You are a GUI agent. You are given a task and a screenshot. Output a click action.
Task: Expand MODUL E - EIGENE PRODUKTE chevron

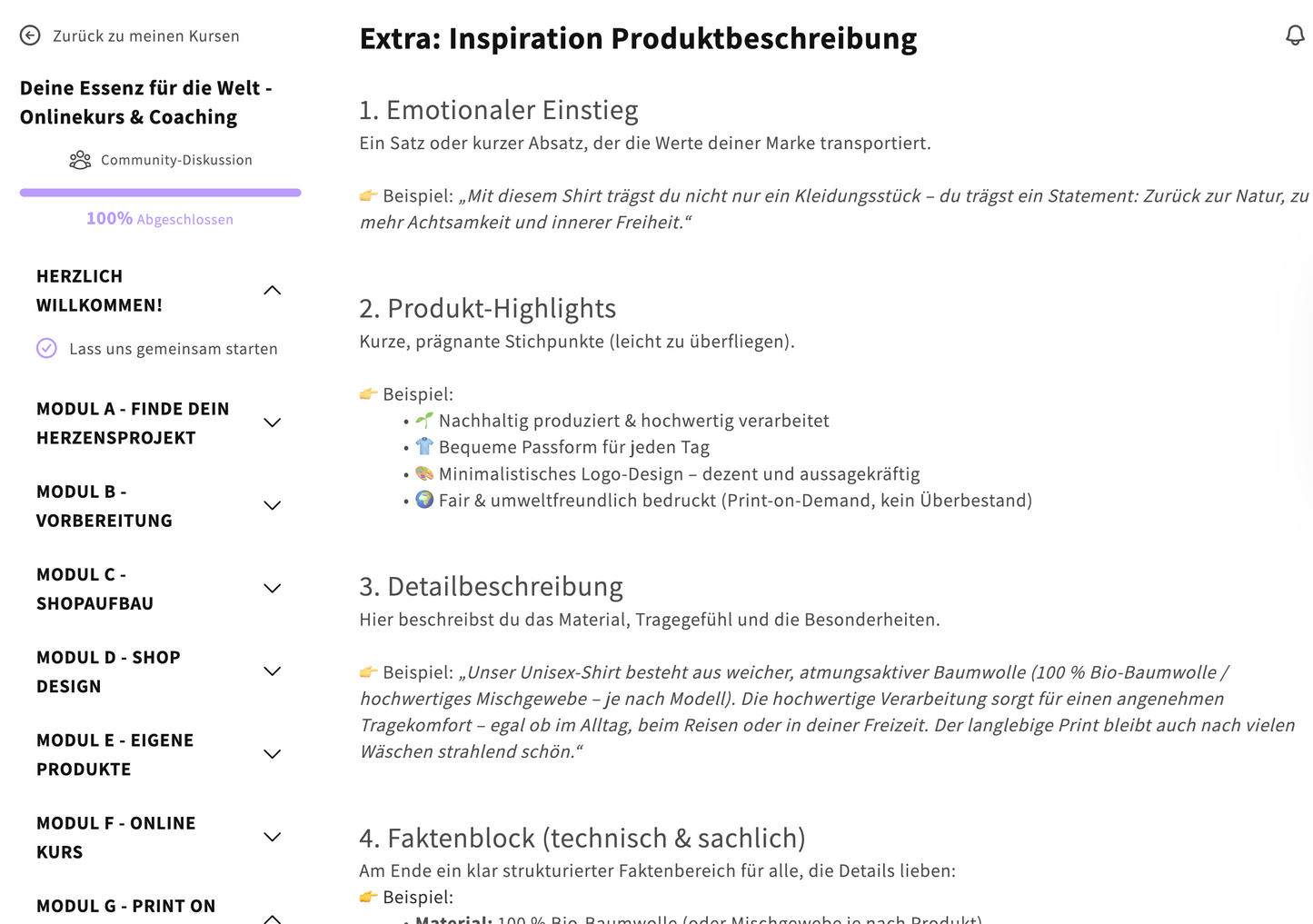click(x=272, y=754)
